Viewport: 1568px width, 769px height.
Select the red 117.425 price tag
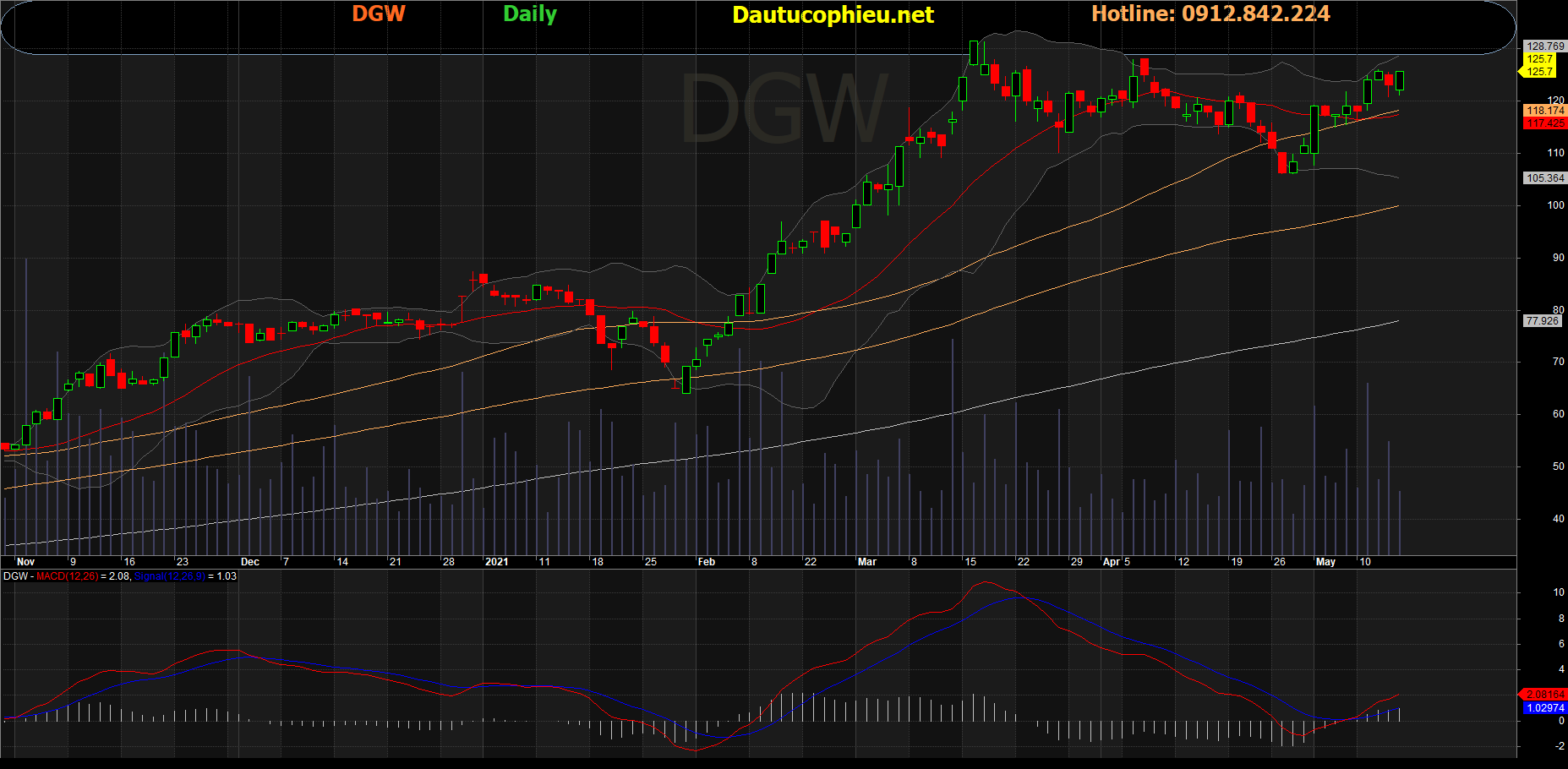[x=1545, y=123]
